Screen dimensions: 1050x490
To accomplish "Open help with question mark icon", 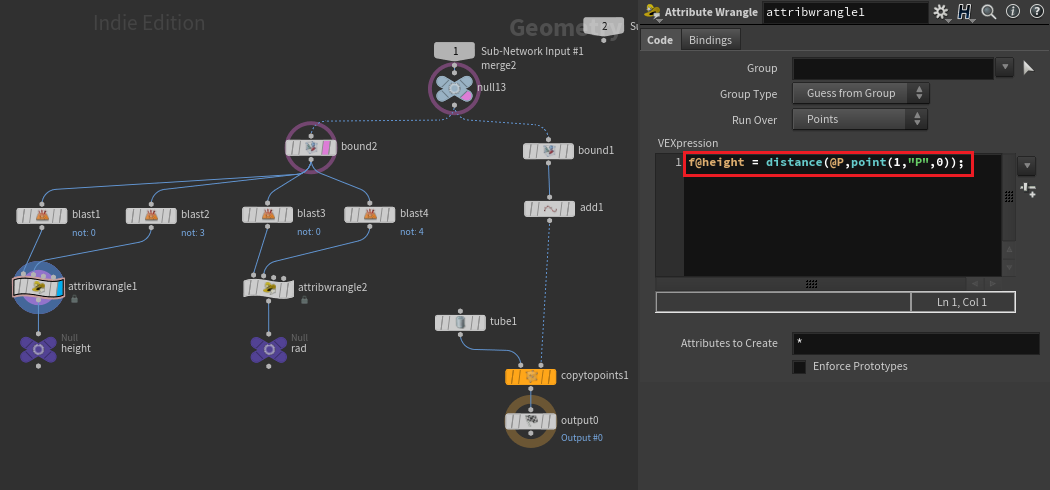I will [1035, 11].
